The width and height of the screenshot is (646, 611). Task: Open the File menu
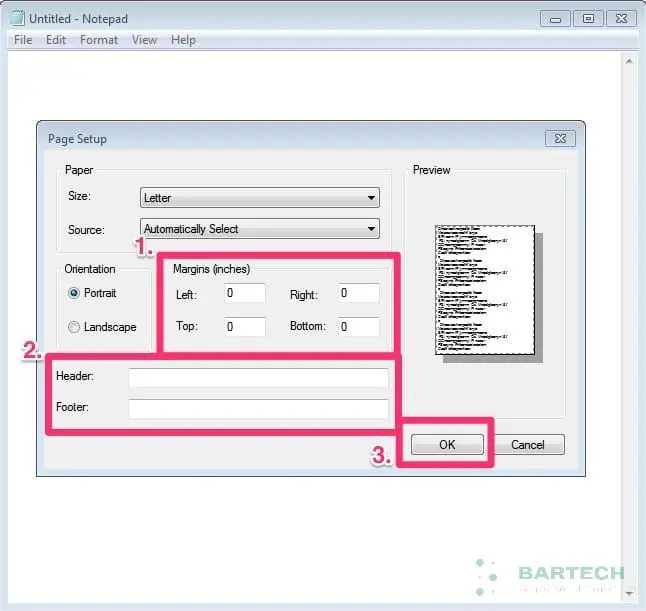(x=22, y=40)
